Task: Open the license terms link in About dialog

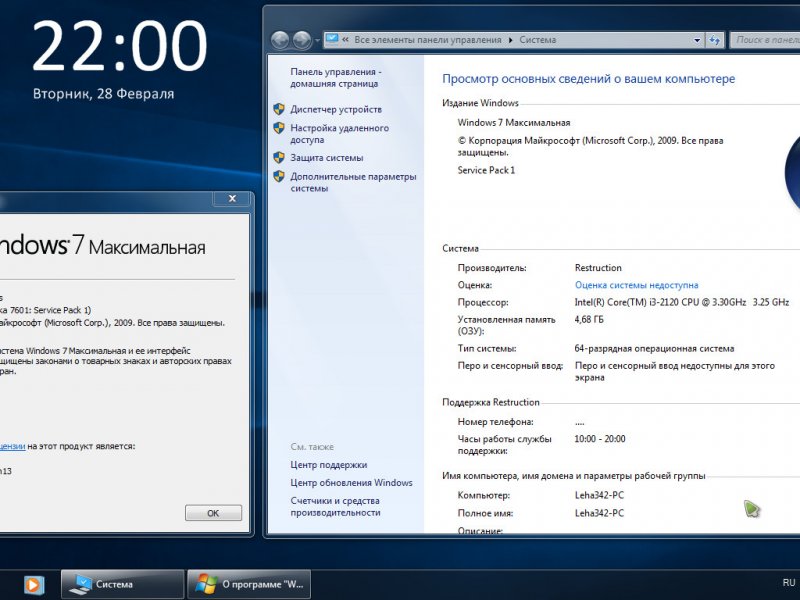Action: pos(12,446)
